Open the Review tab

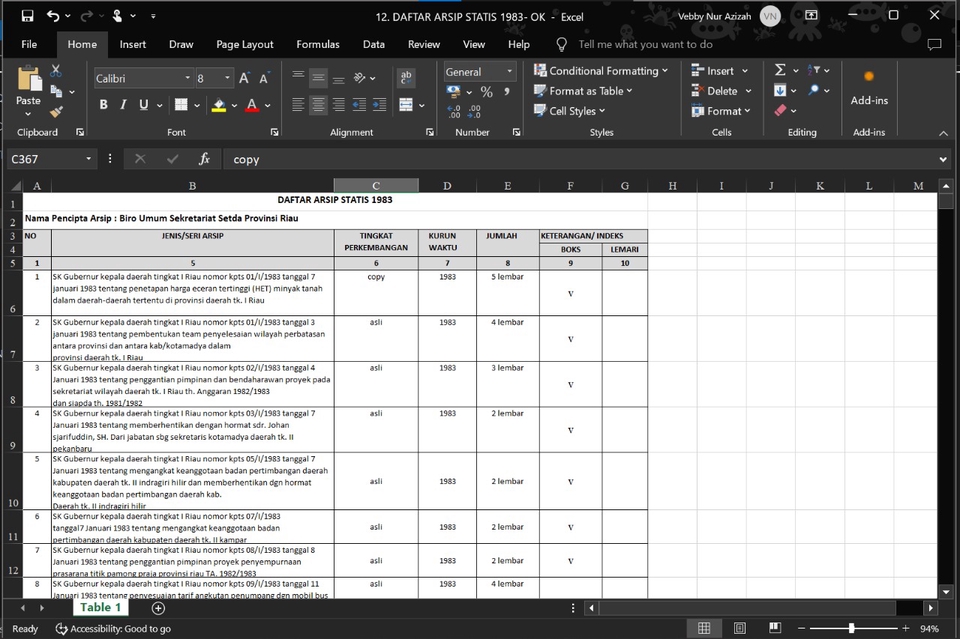tap(423, 44)
